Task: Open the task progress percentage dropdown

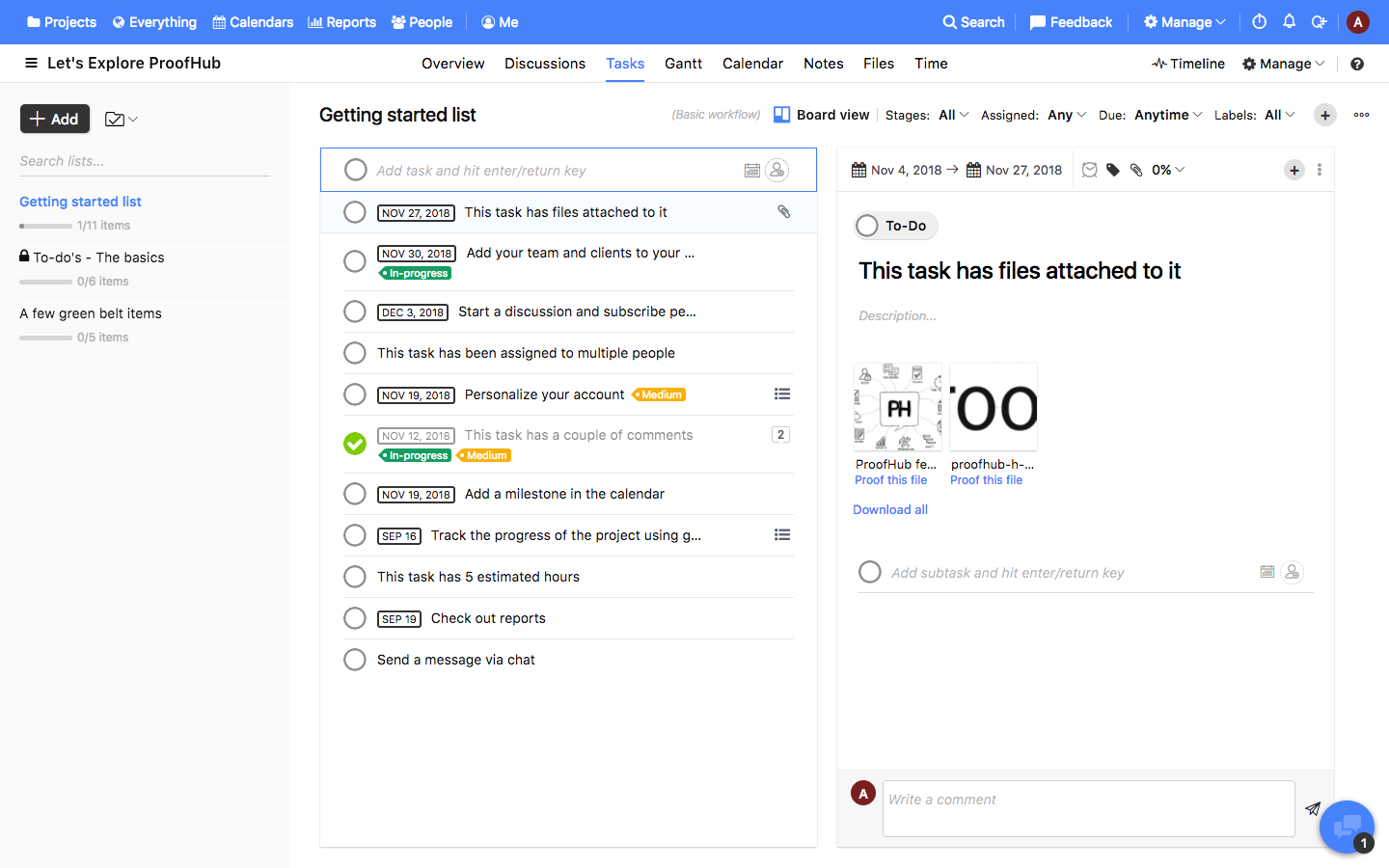Action: (x=1167, y=170)
